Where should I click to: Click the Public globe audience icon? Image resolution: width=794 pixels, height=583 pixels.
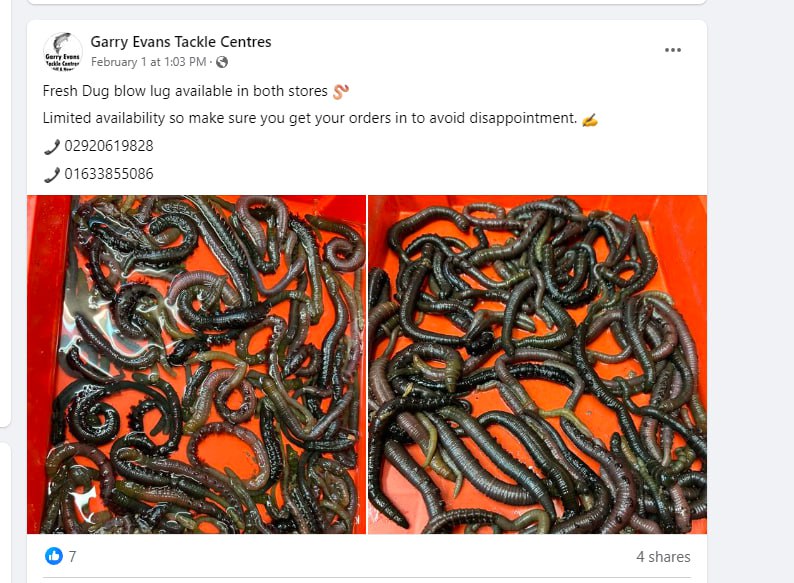pos(222,62)
